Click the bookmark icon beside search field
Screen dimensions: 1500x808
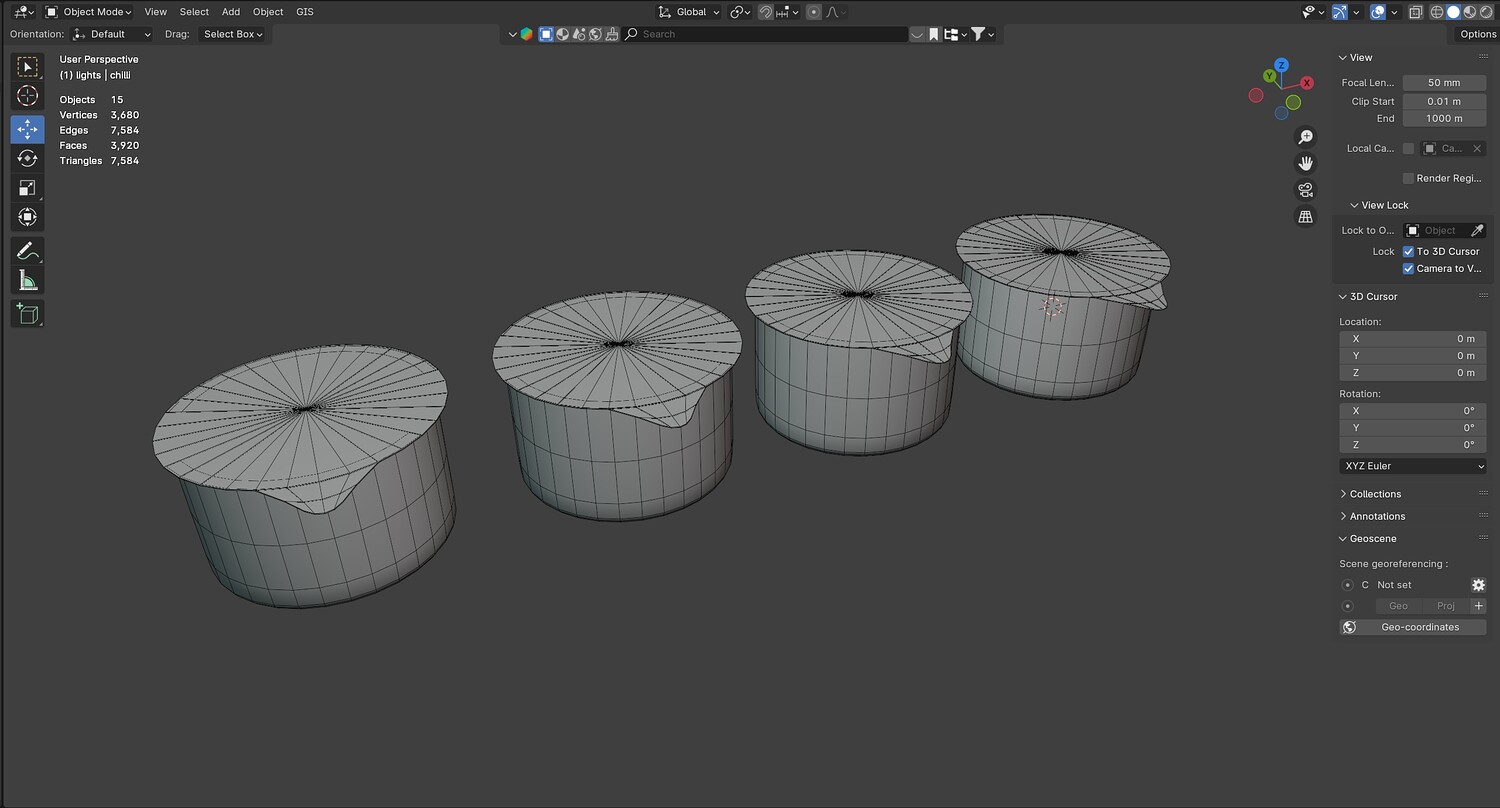[x=934, y=34]
